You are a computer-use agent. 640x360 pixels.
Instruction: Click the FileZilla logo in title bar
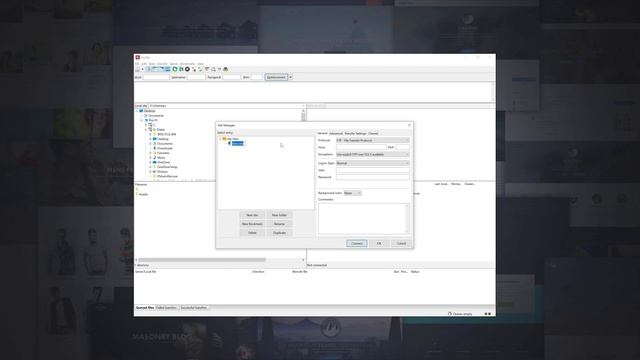(x=138, y=57)
